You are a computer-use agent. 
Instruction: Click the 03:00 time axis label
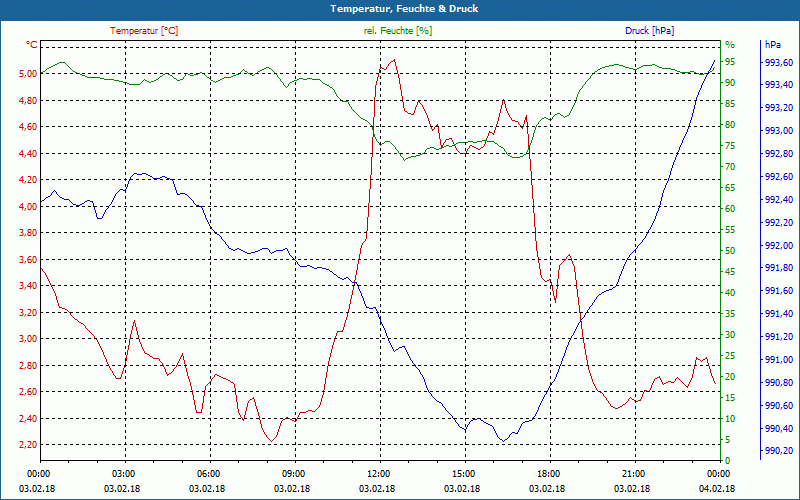124,473
